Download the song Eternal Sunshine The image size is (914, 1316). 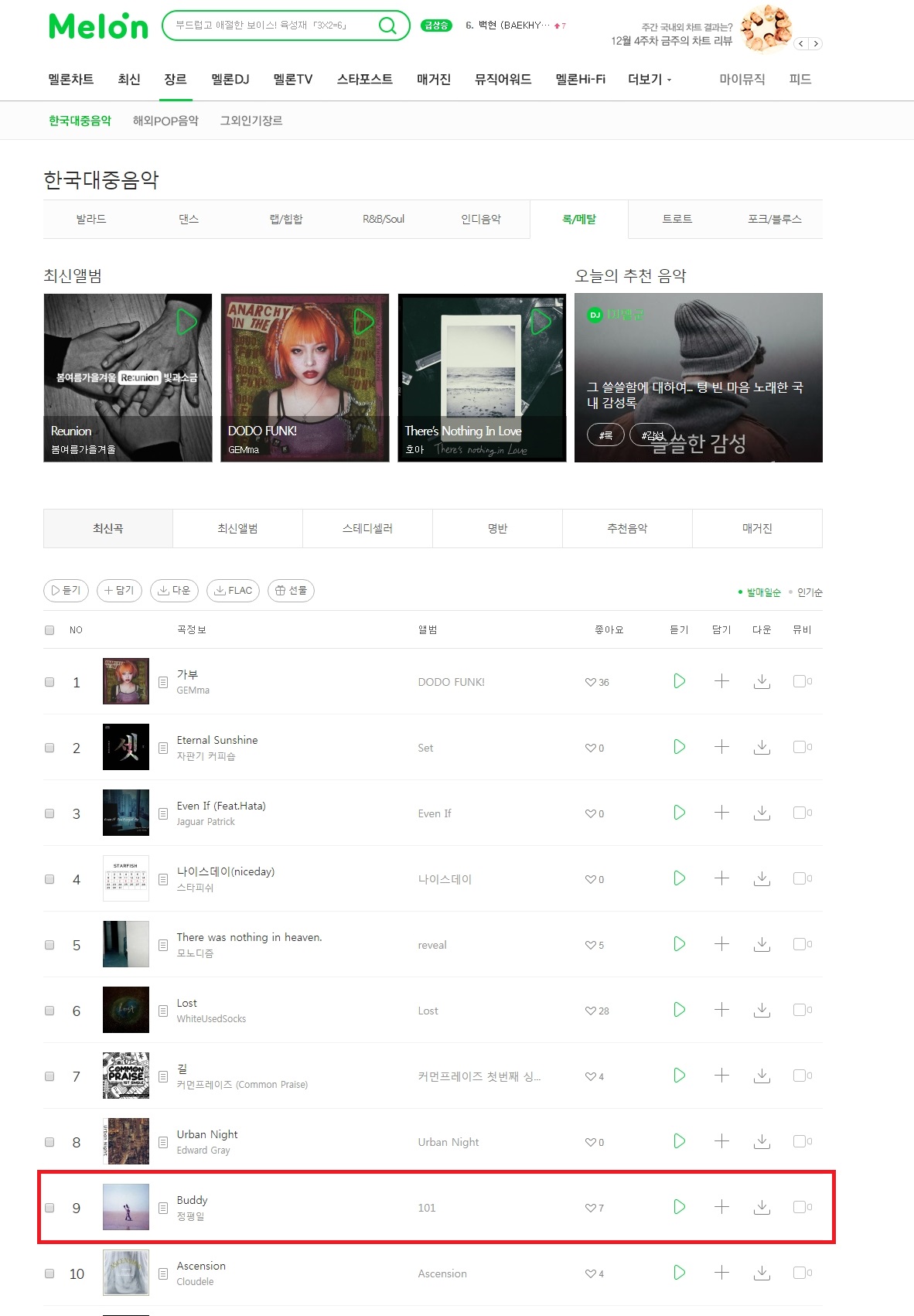pyautogui.click(x=762, y=747)
